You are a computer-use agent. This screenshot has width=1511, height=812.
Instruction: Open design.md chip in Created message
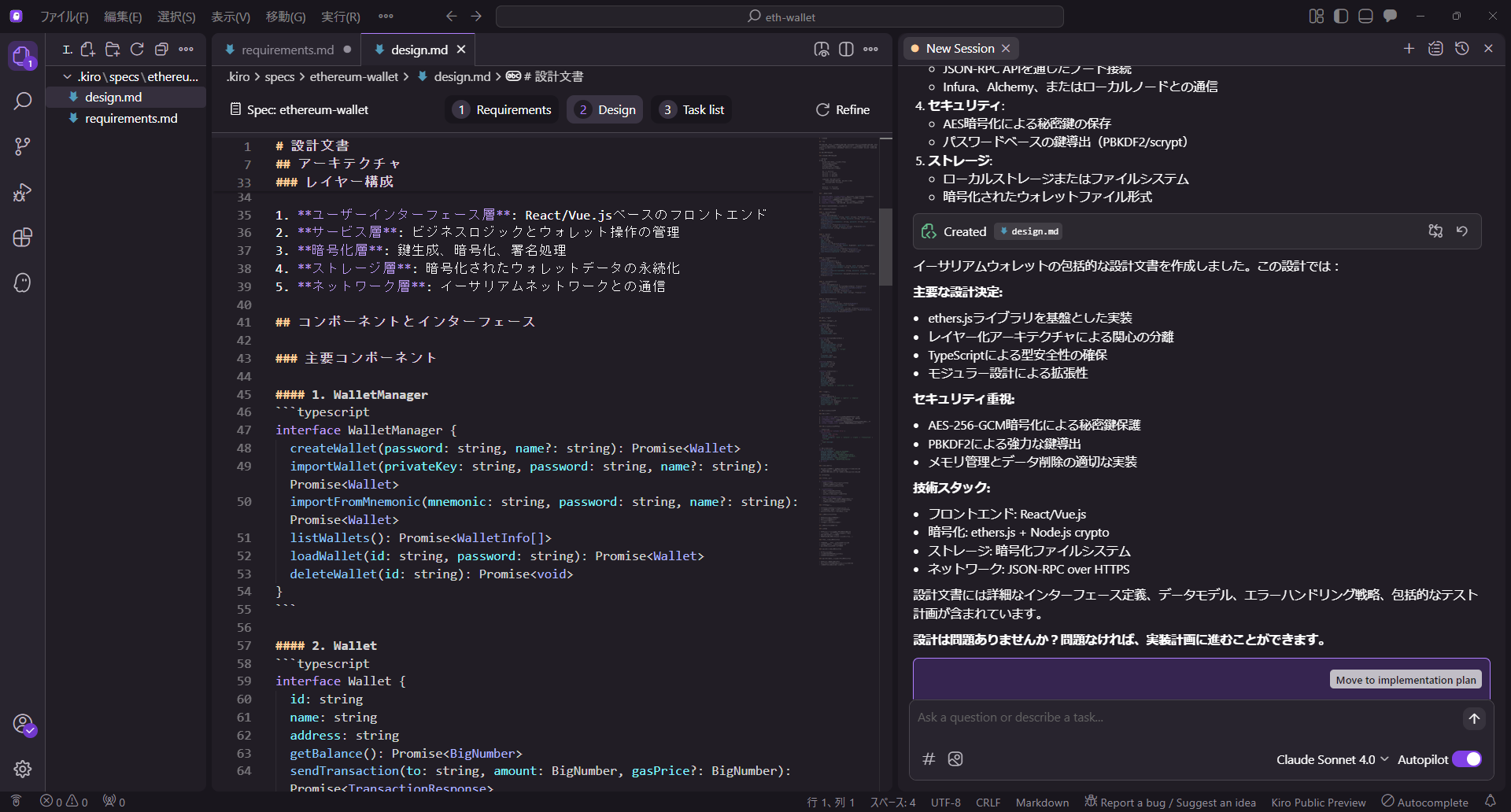(1029, 231)
